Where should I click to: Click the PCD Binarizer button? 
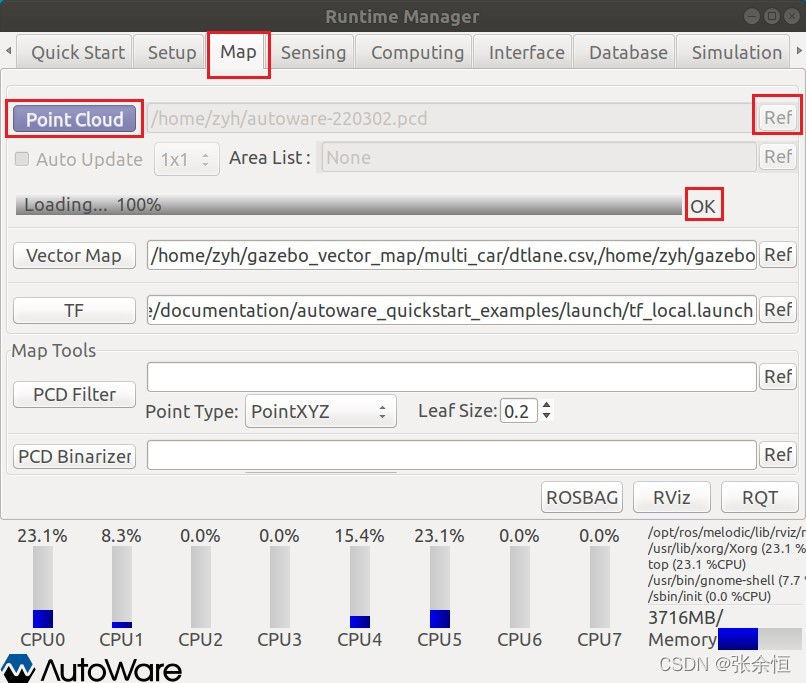tap(75, 456)
